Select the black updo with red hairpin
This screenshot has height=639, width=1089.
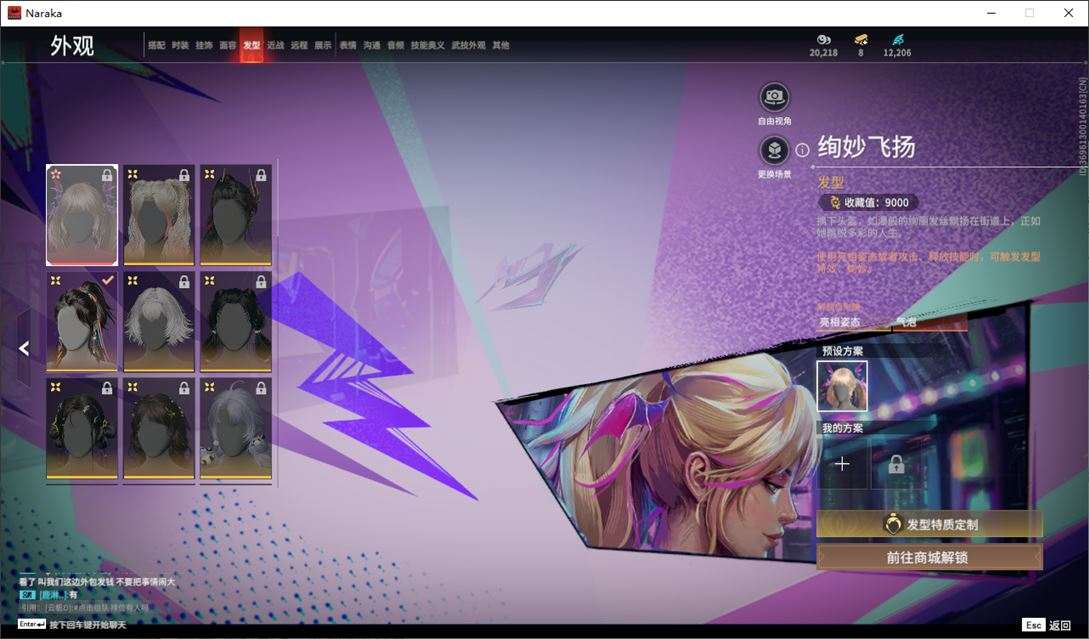(x=236, y=215)
